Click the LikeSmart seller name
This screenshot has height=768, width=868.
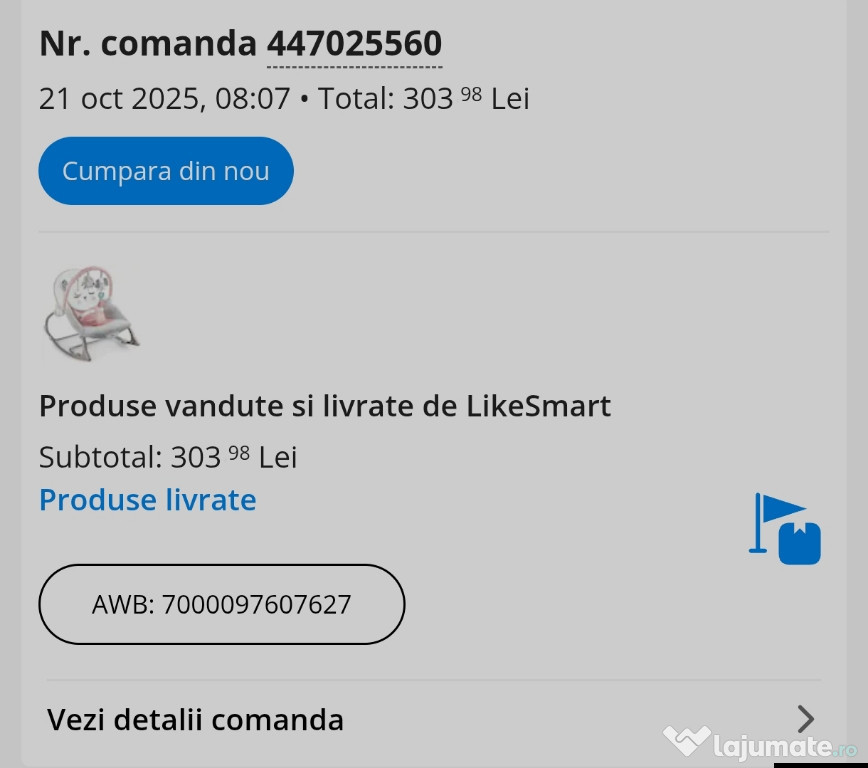(539, 406)
